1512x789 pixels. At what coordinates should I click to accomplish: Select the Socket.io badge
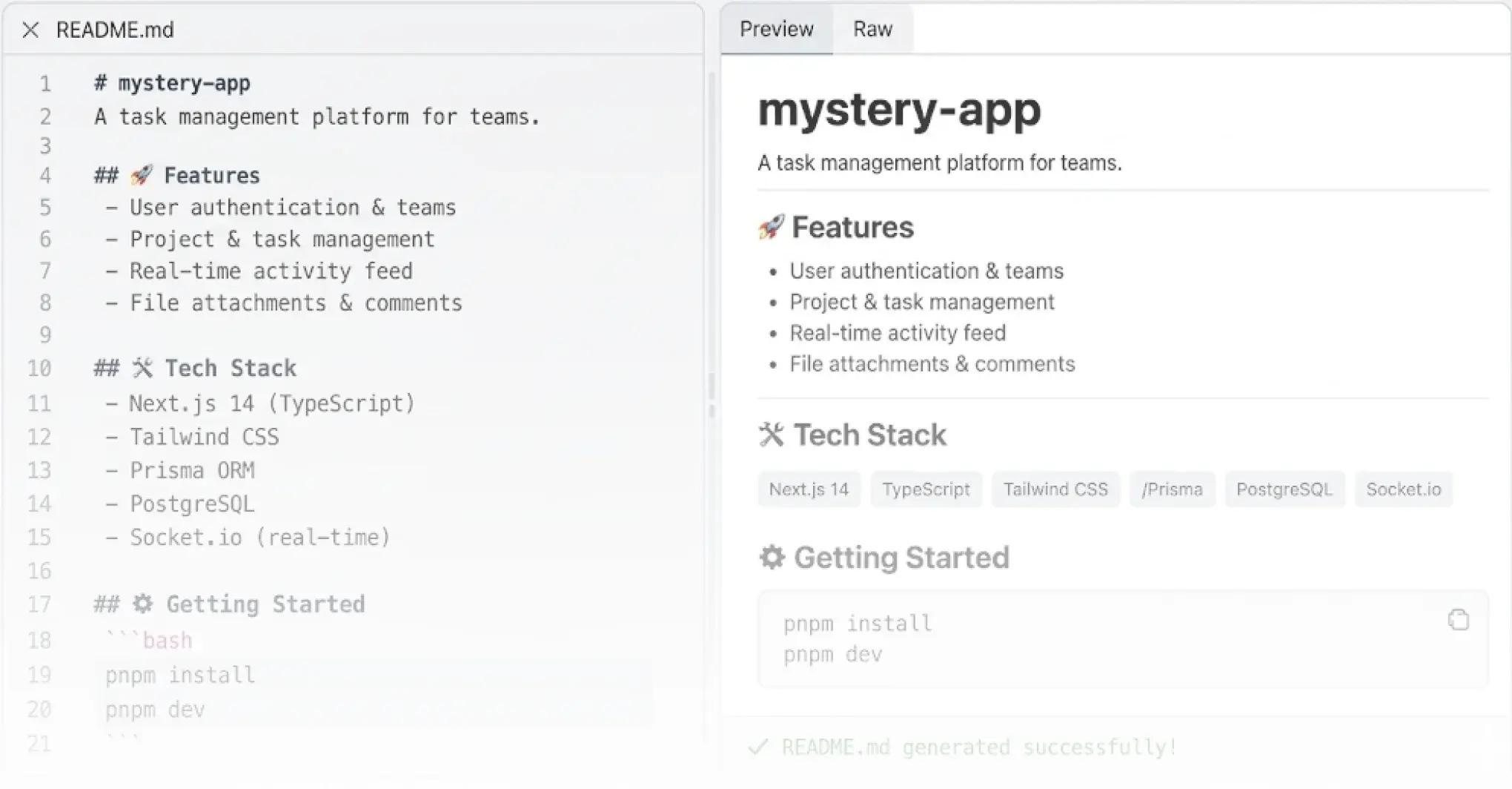point(1404,489)
